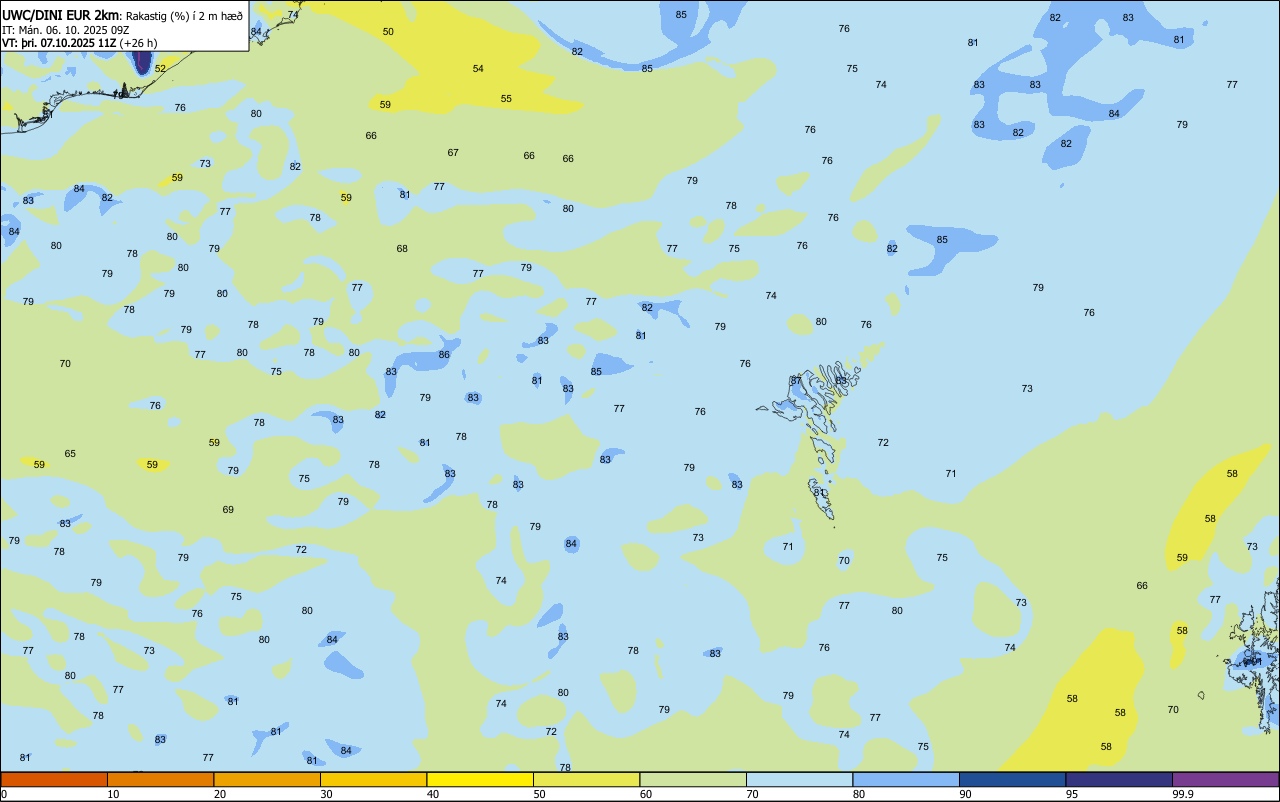Click the valid time "VT: þri. 07.10.2025 11Z (+26 h)"
Screen dimensions: 1280x802
tap(80, 43)
